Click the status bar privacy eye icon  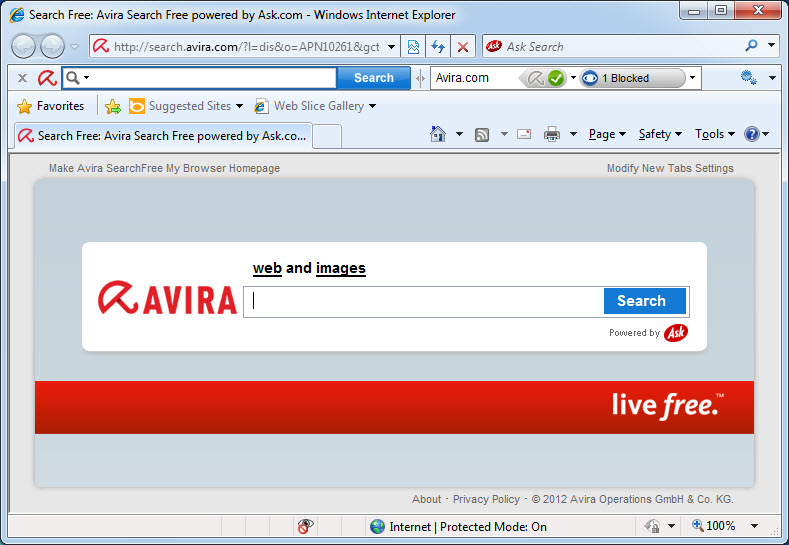point(305,526)
